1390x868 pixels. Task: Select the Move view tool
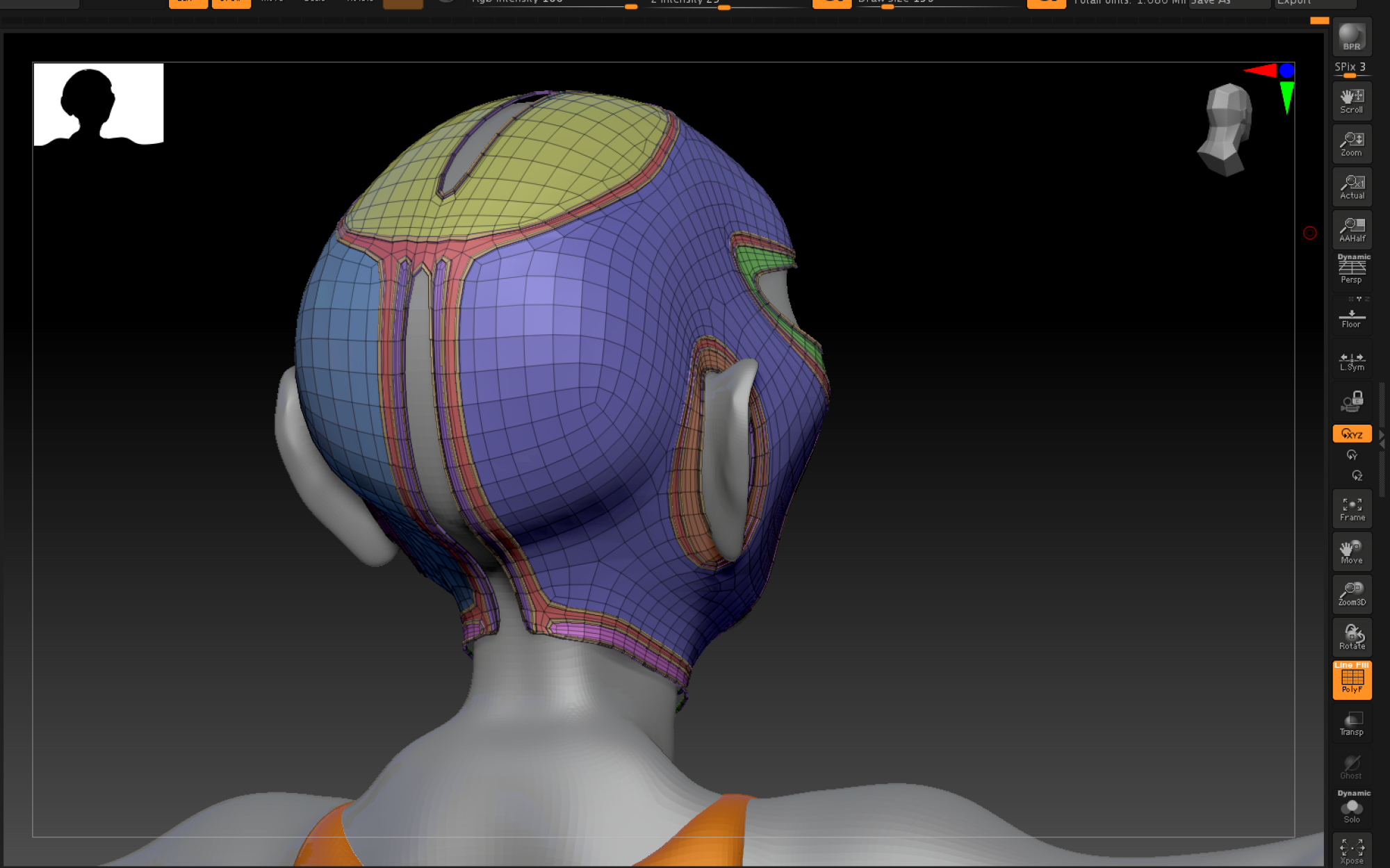1352,552
